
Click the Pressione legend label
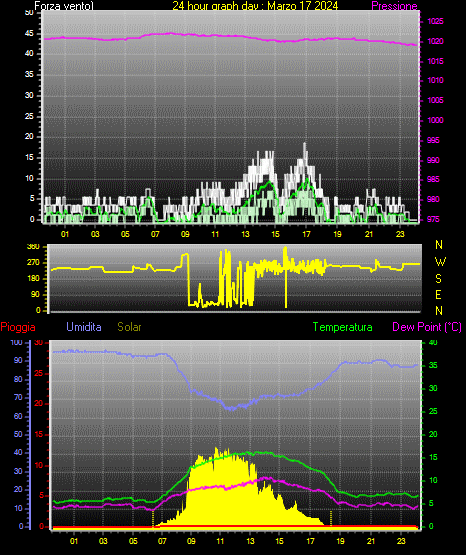coord(394,6)
